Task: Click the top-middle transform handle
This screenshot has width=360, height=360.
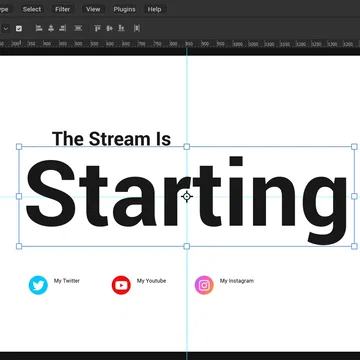Action: [x=187, y=147]
